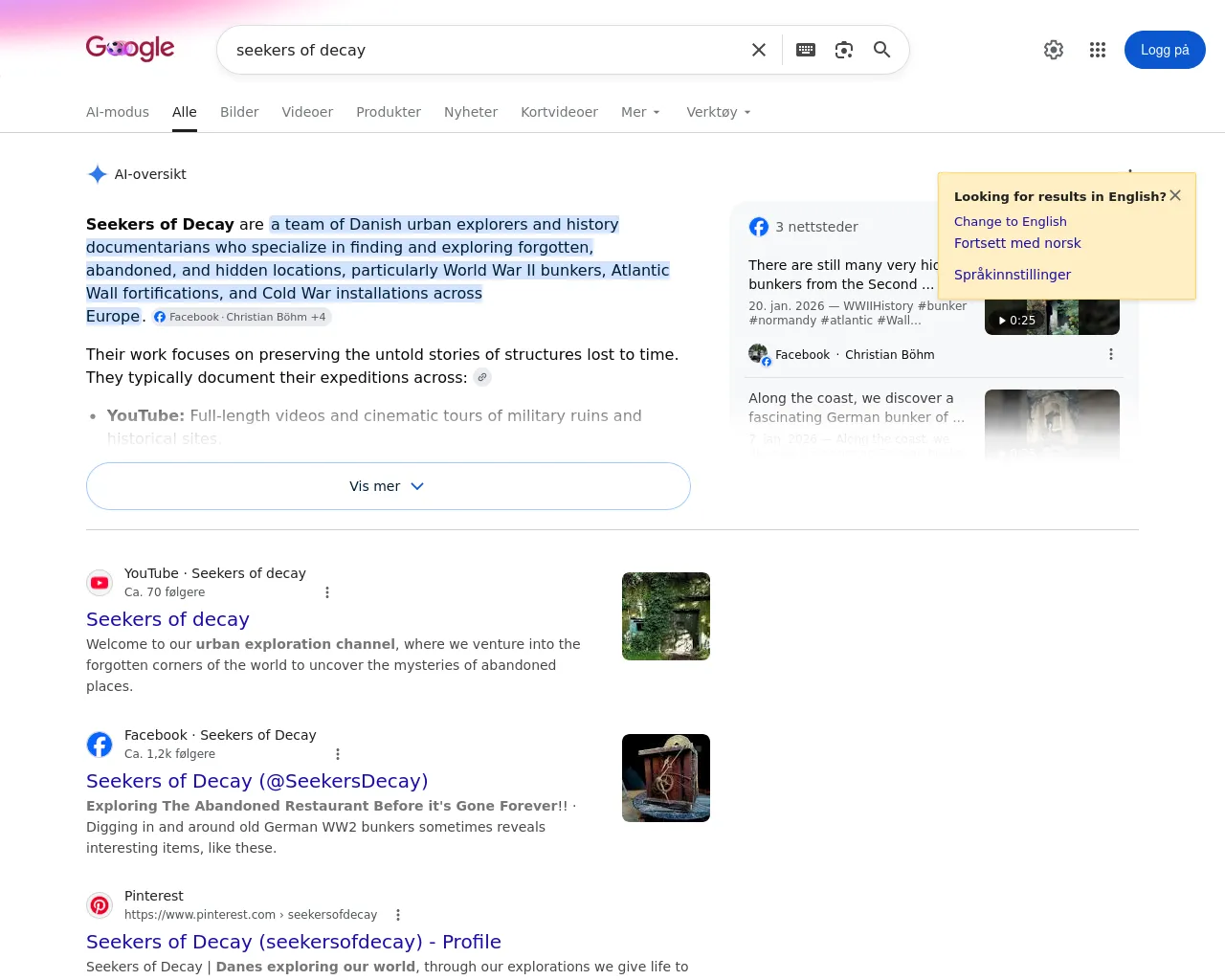The width and height of the screenshot is (1225, 980).
Task: Expand the Verktøy tools dropdown
Action: tap(719, 112)
